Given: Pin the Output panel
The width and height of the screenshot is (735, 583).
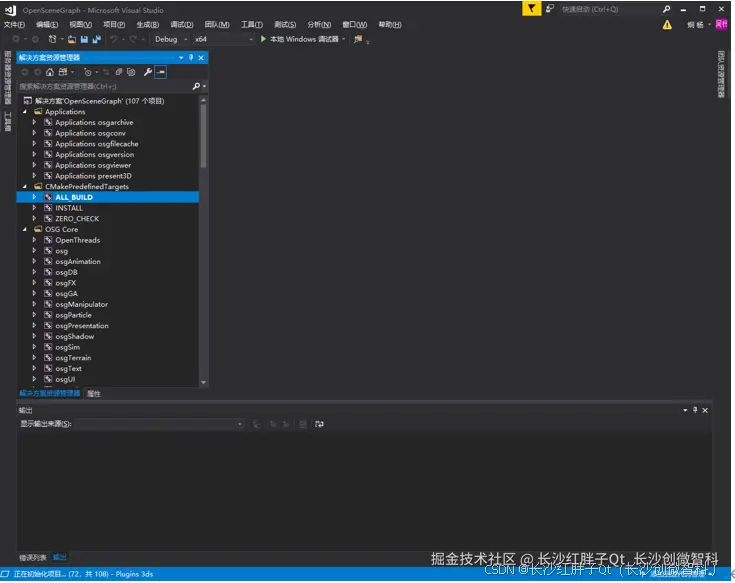Looking at the screenshot, I should click(695, 410).
